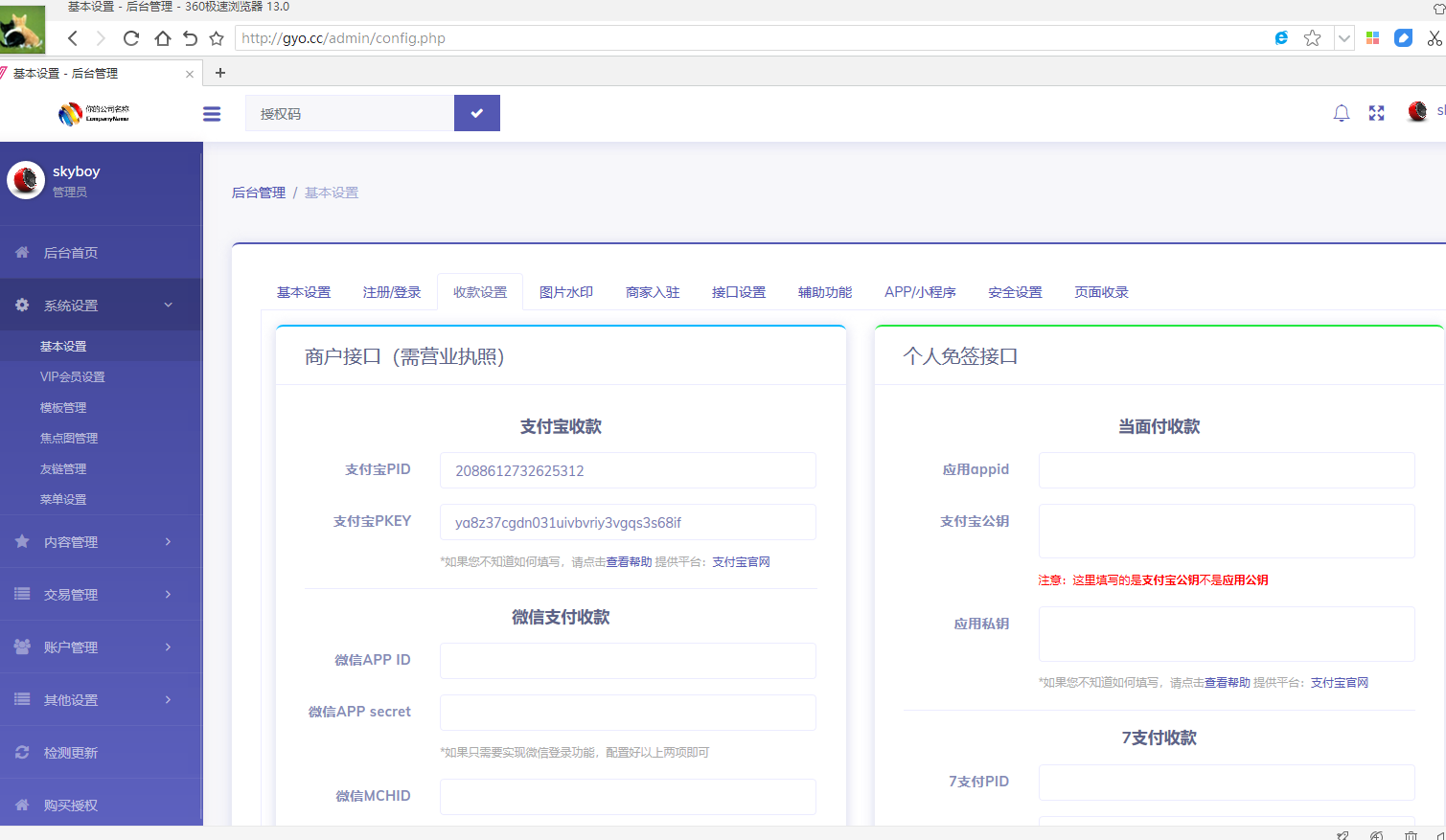The height and width of the screenshot is (840, 1446).
Task: Click the 授权码 input field
Action: pyautogui.click(x=350, y=114)
